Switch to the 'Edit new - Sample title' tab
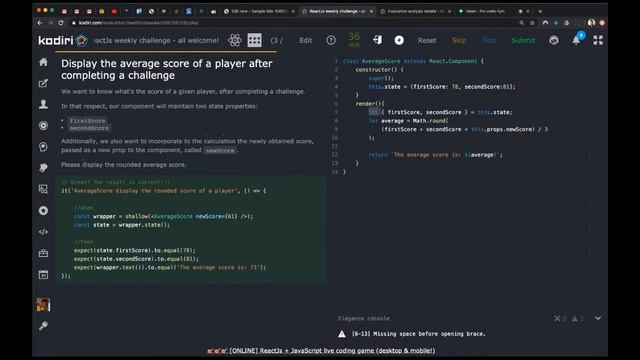 point(259,11)
